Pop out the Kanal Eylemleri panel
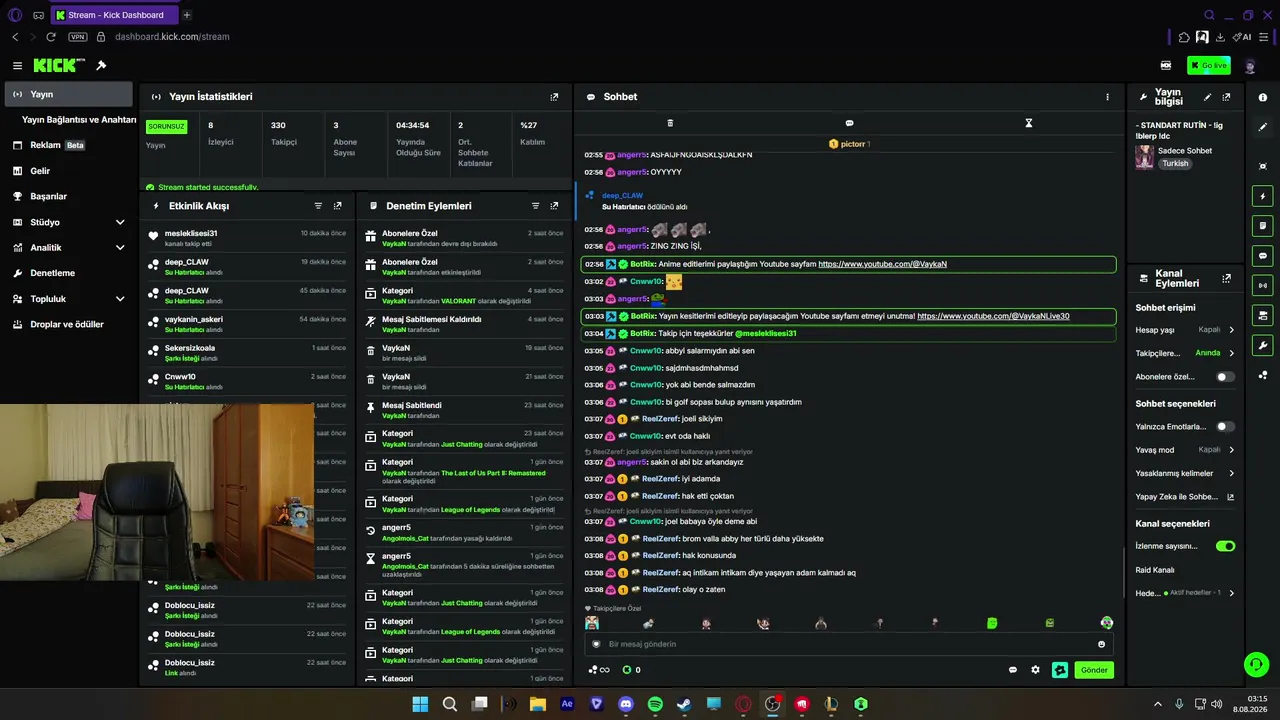The width and height of the screenshot is (1280, 720). pos(1227,279)
